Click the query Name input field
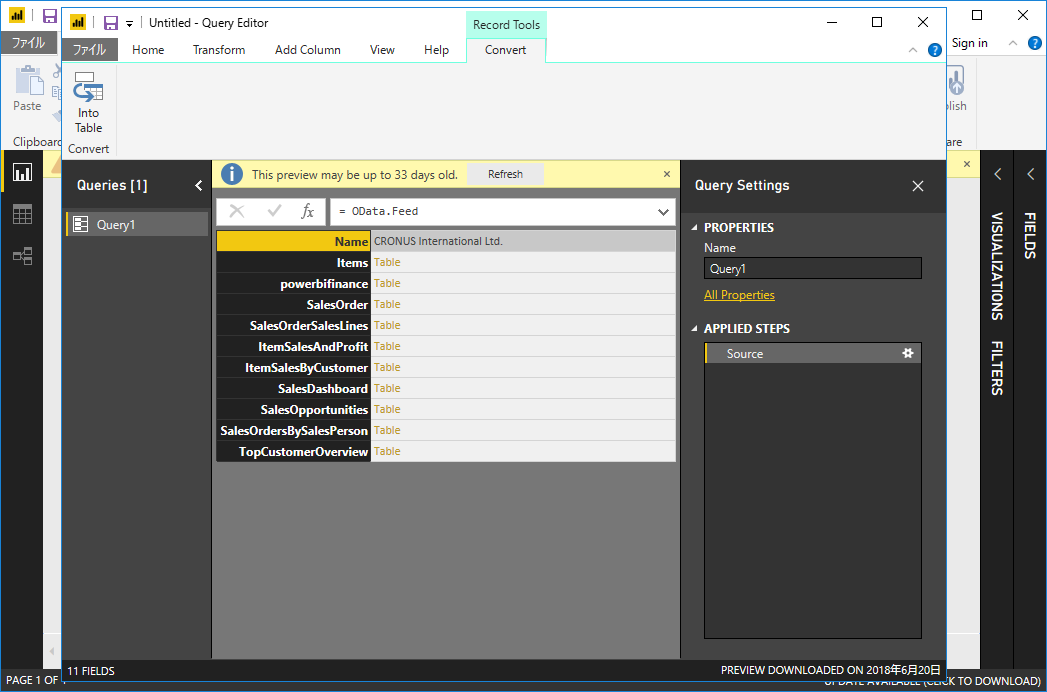 click(813, 269)
